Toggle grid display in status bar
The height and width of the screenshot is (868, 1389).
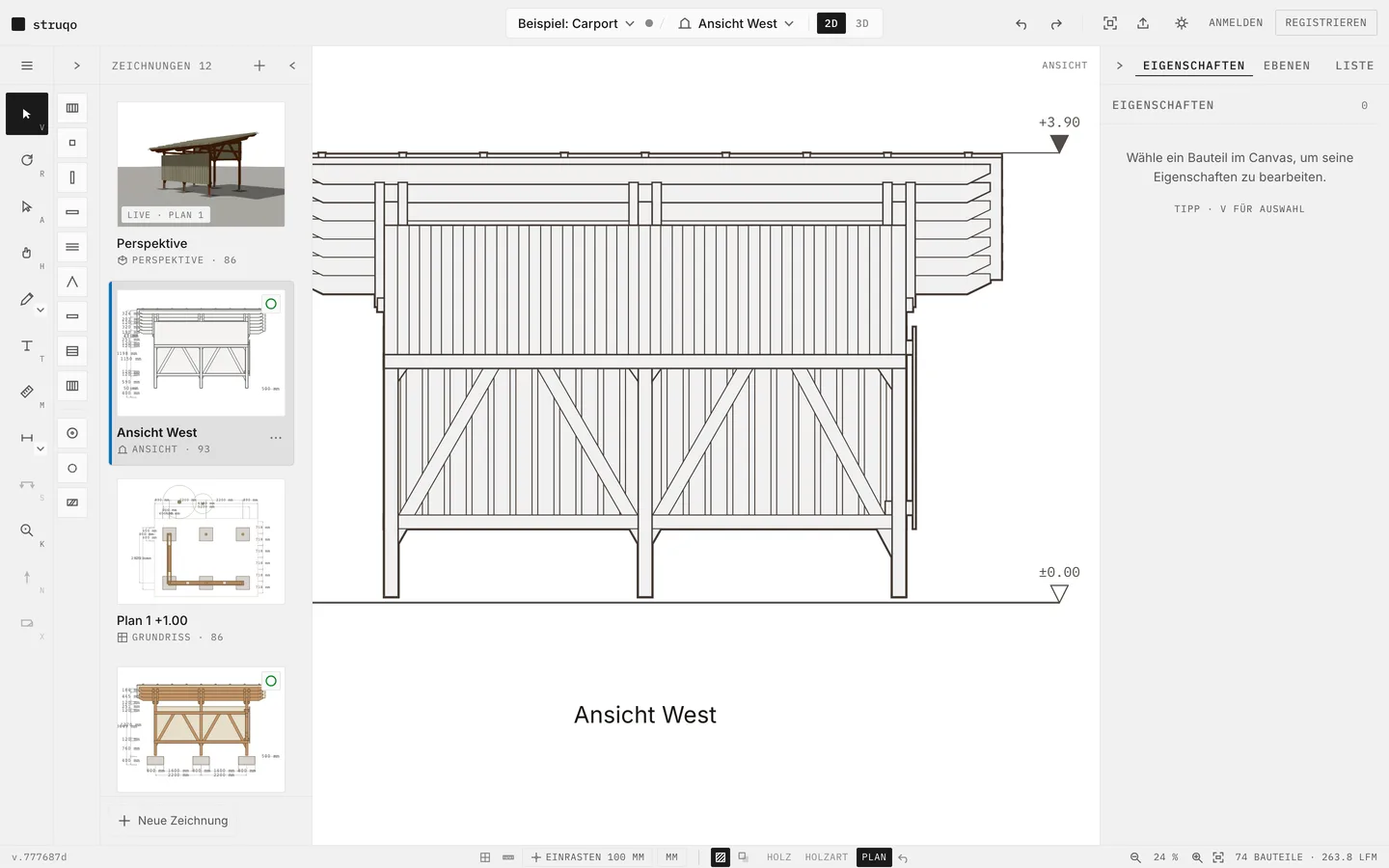pos(485,857)
